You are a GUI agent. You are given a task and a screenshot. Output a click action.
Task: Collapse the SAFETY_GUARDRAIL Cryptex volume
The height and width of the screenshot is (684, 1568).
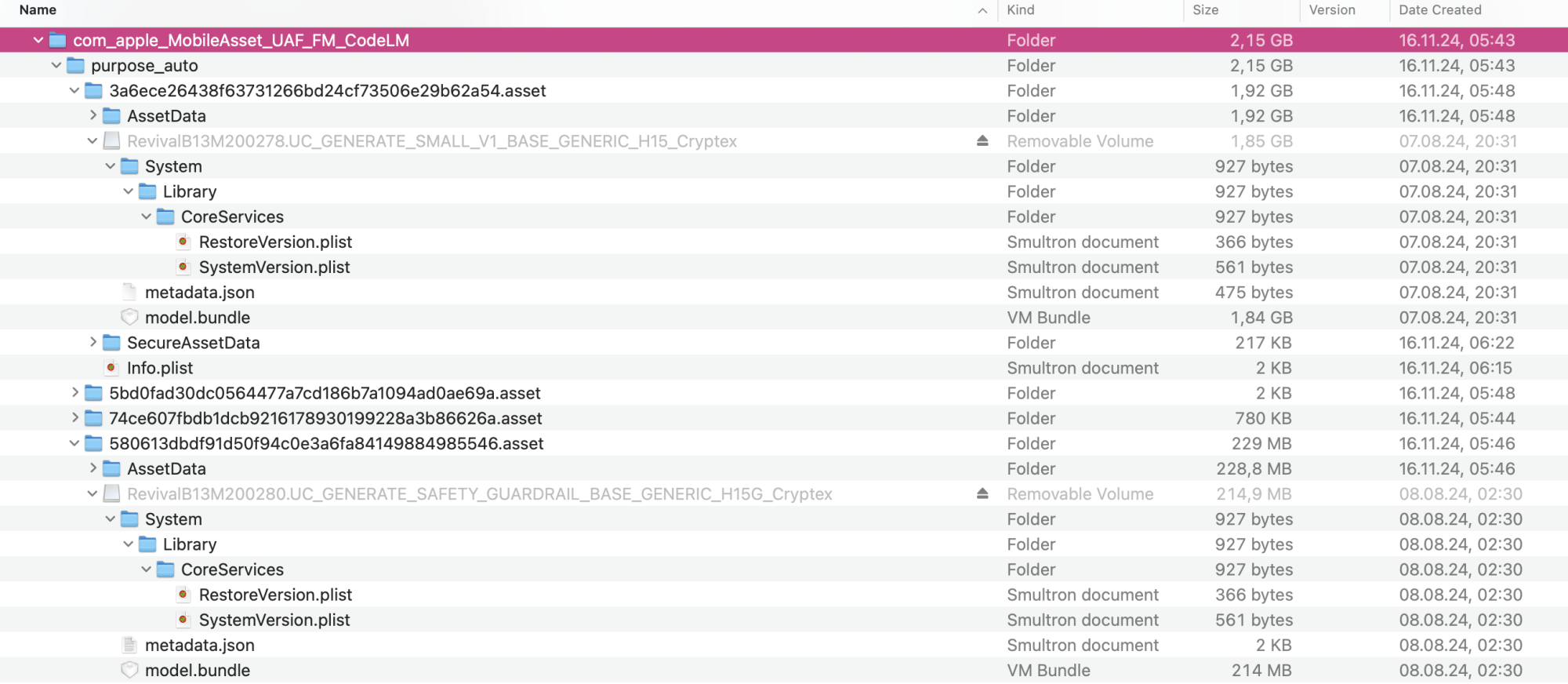(92, 493)
